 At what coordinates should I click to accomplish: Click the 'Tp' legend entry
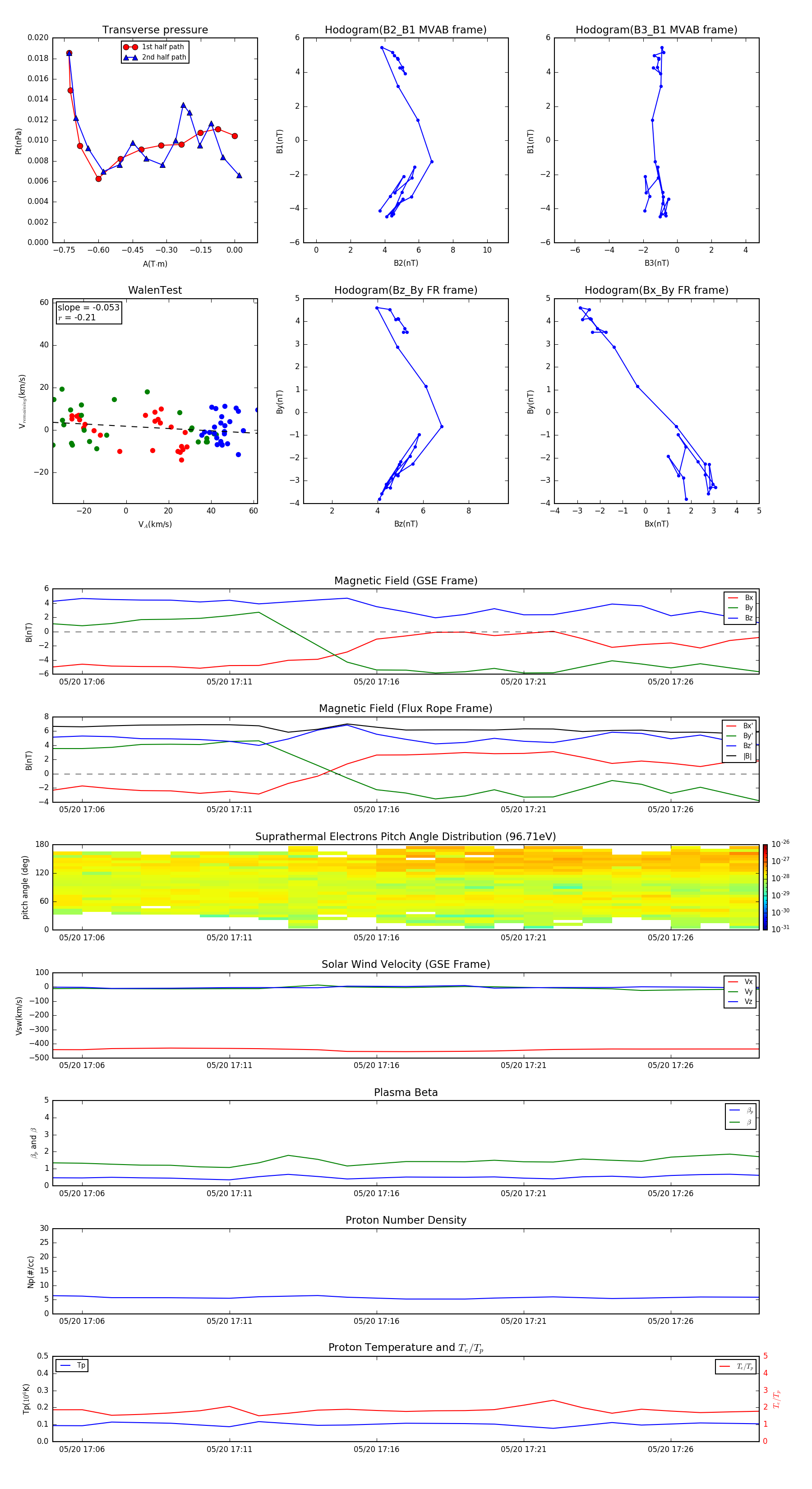(73, 1365)
